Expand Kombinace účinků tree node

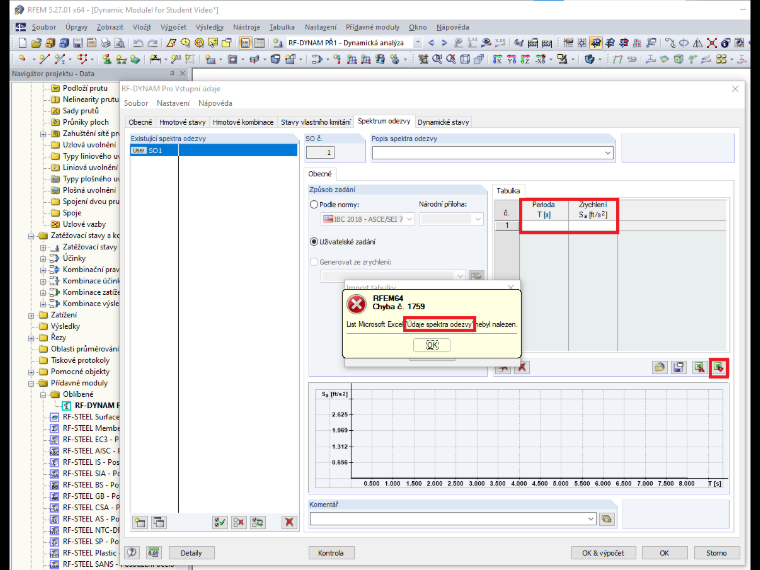43,281
